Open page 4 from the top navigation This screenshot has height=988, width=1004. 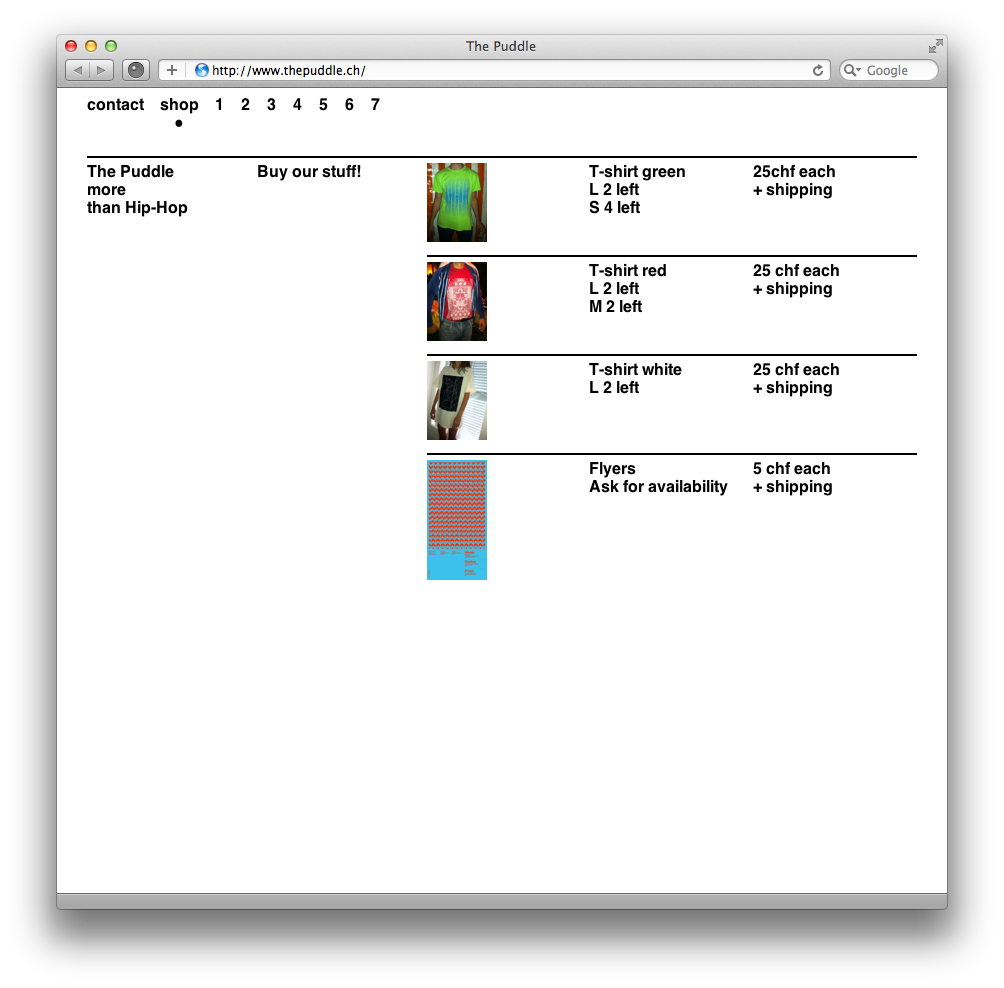point(297,105)
